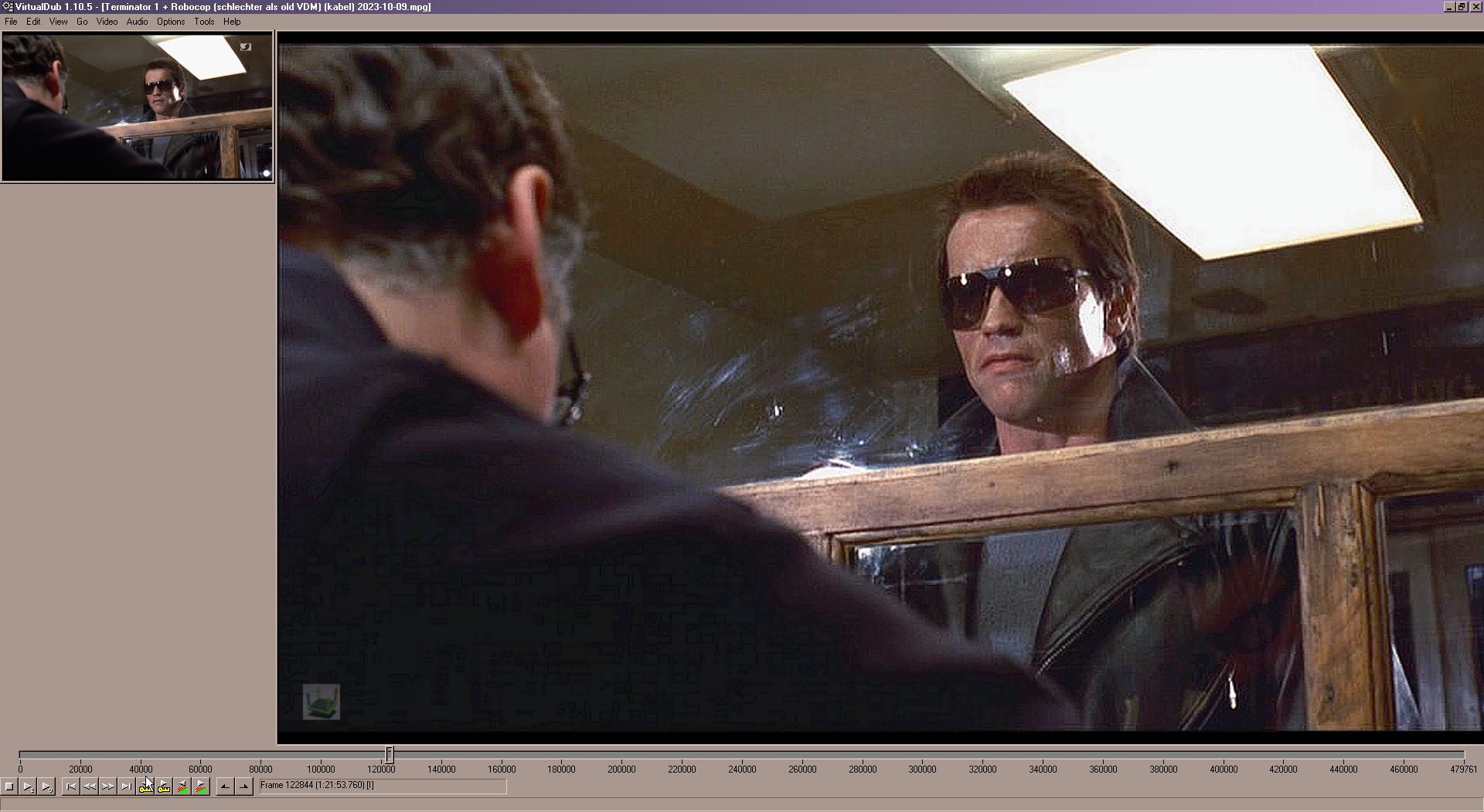Screen dimensions: 1484x812
Task: Click the frame number status field
Action: 383,786
